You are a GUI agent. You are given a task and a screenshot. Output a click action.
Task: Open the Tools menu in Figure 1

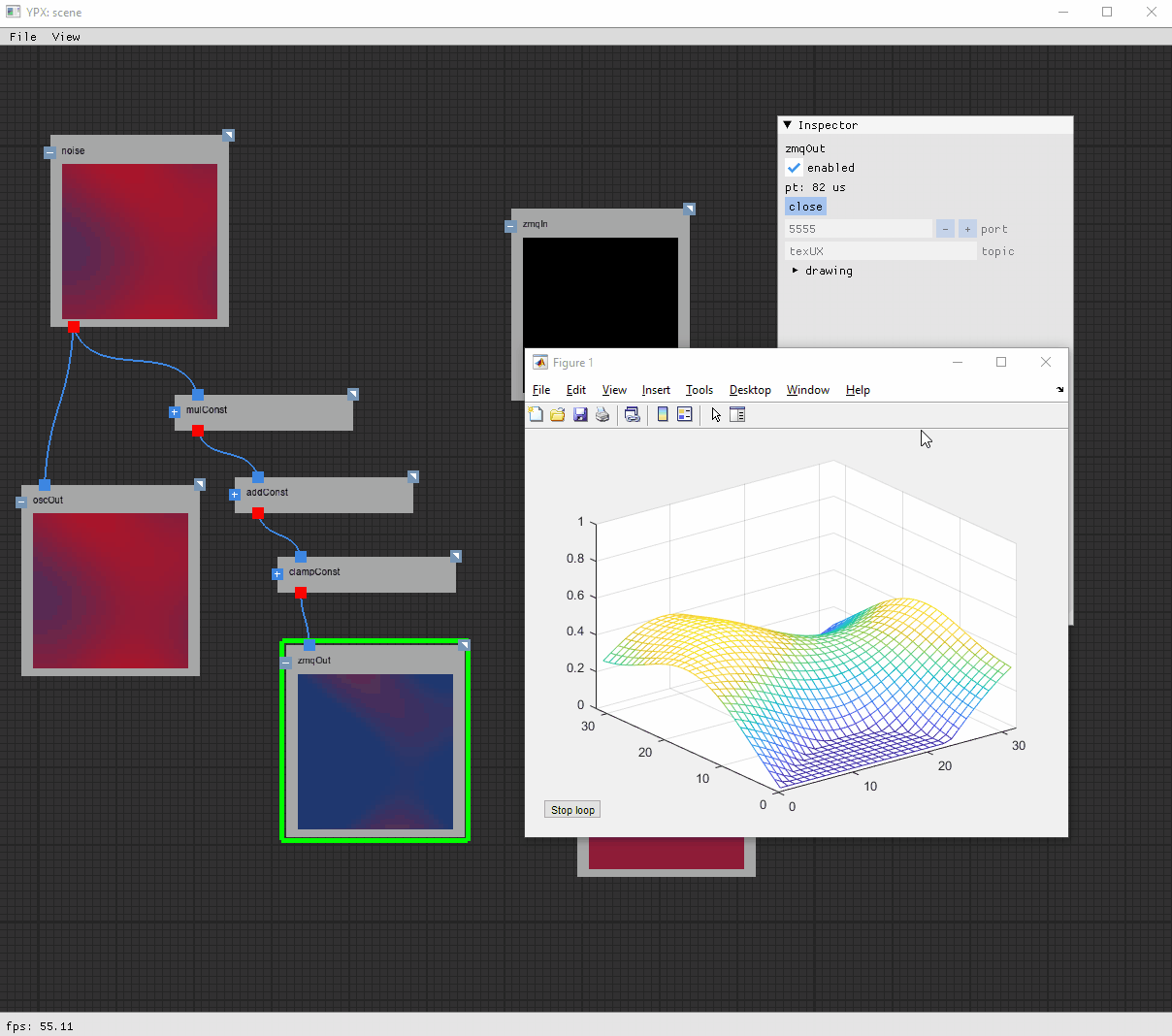[x=699, y=390]
